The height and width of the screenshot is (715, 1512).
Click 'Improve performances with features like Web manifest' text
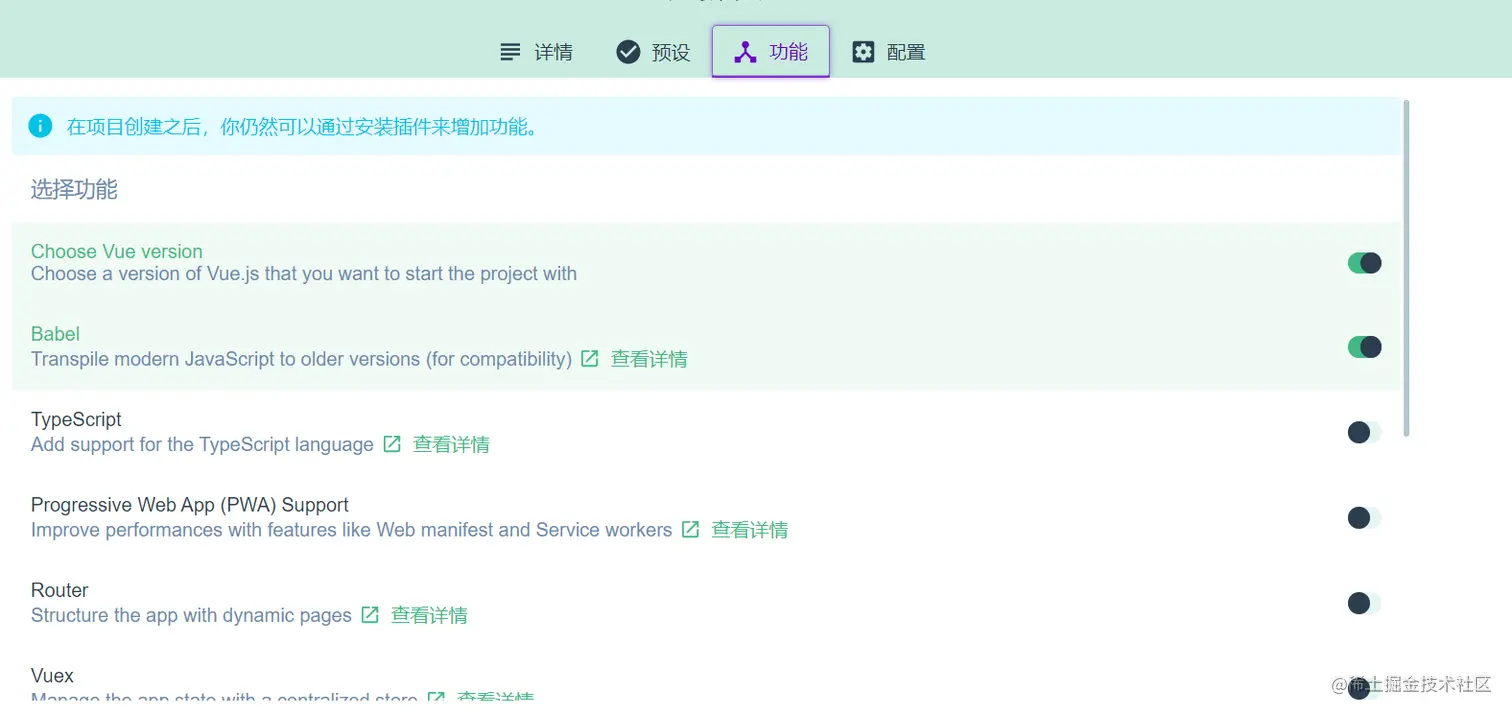point(351,530)
